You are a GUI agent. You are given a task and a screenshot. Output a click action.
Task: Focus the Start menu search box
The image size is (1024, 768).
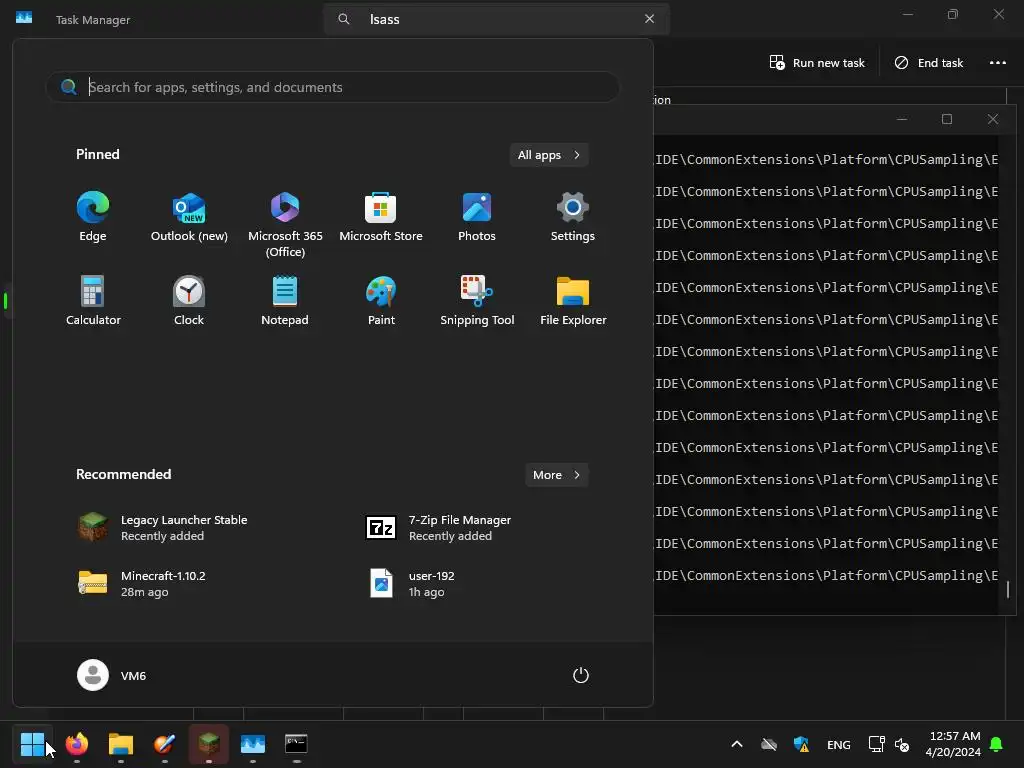[x=332, y=87]
